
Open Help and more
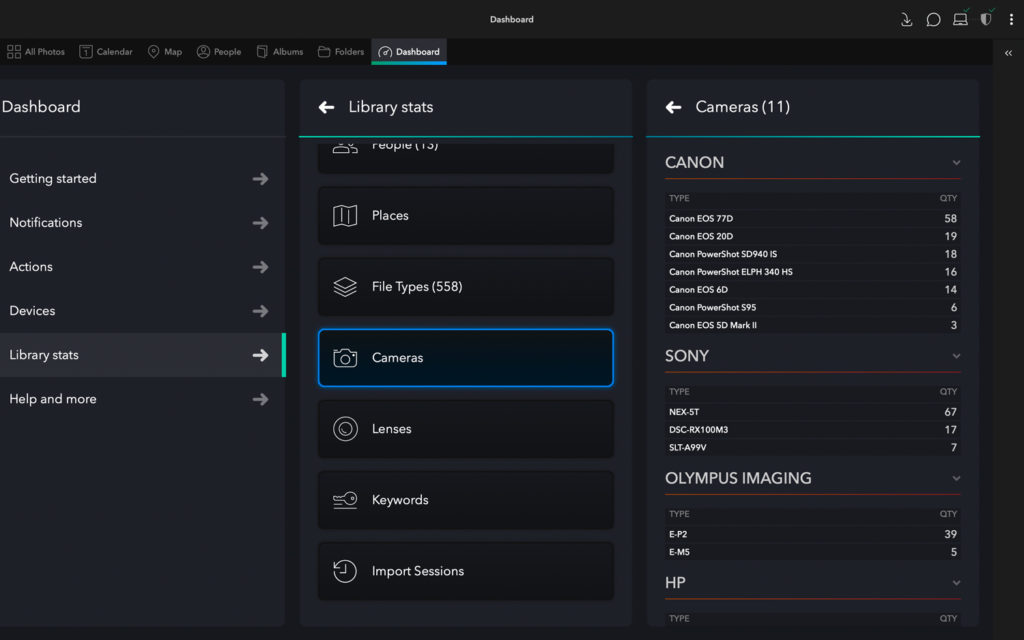click(x=142, y=399)
